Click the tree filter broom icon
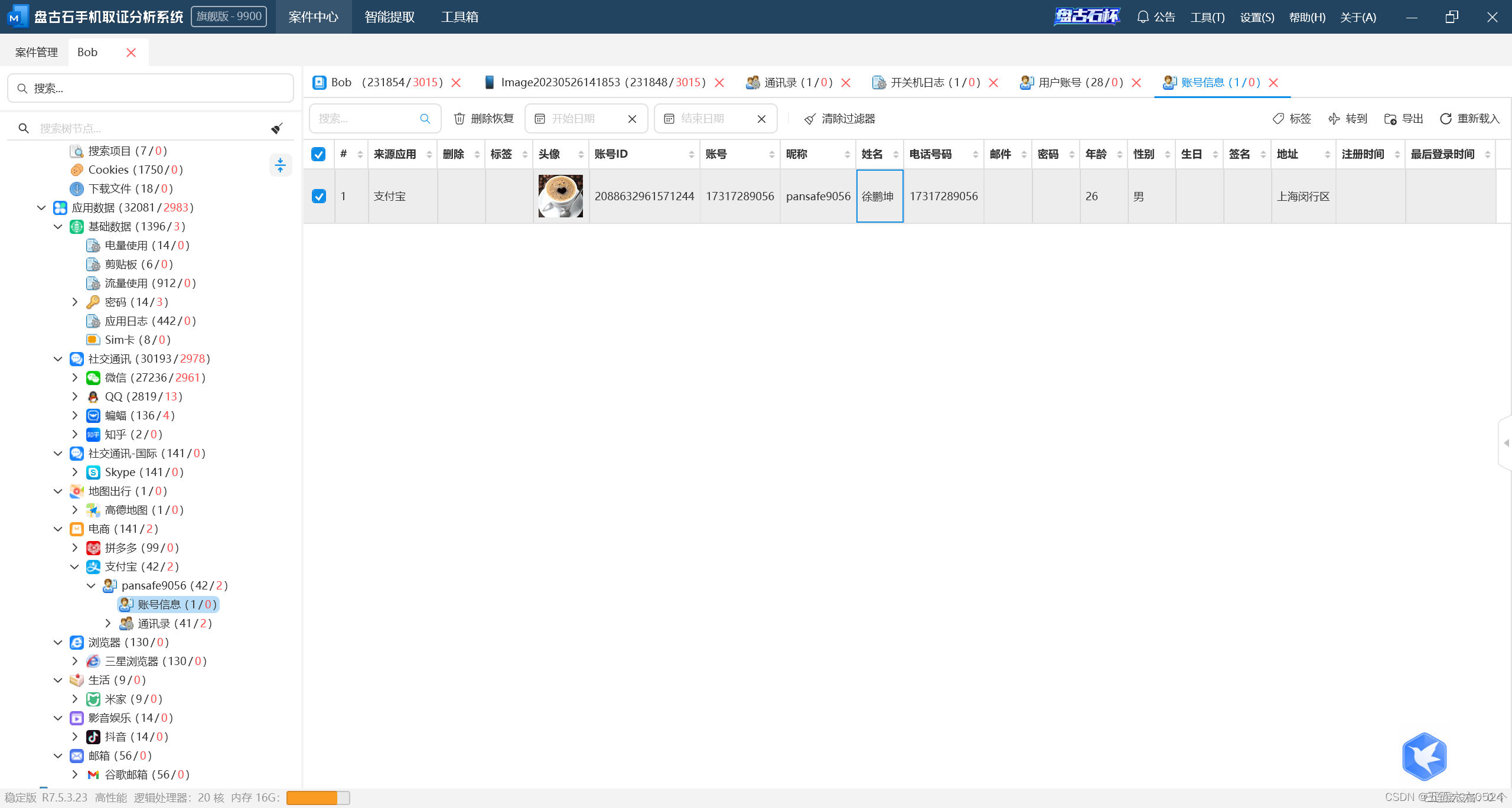 [x=276, y=128]
